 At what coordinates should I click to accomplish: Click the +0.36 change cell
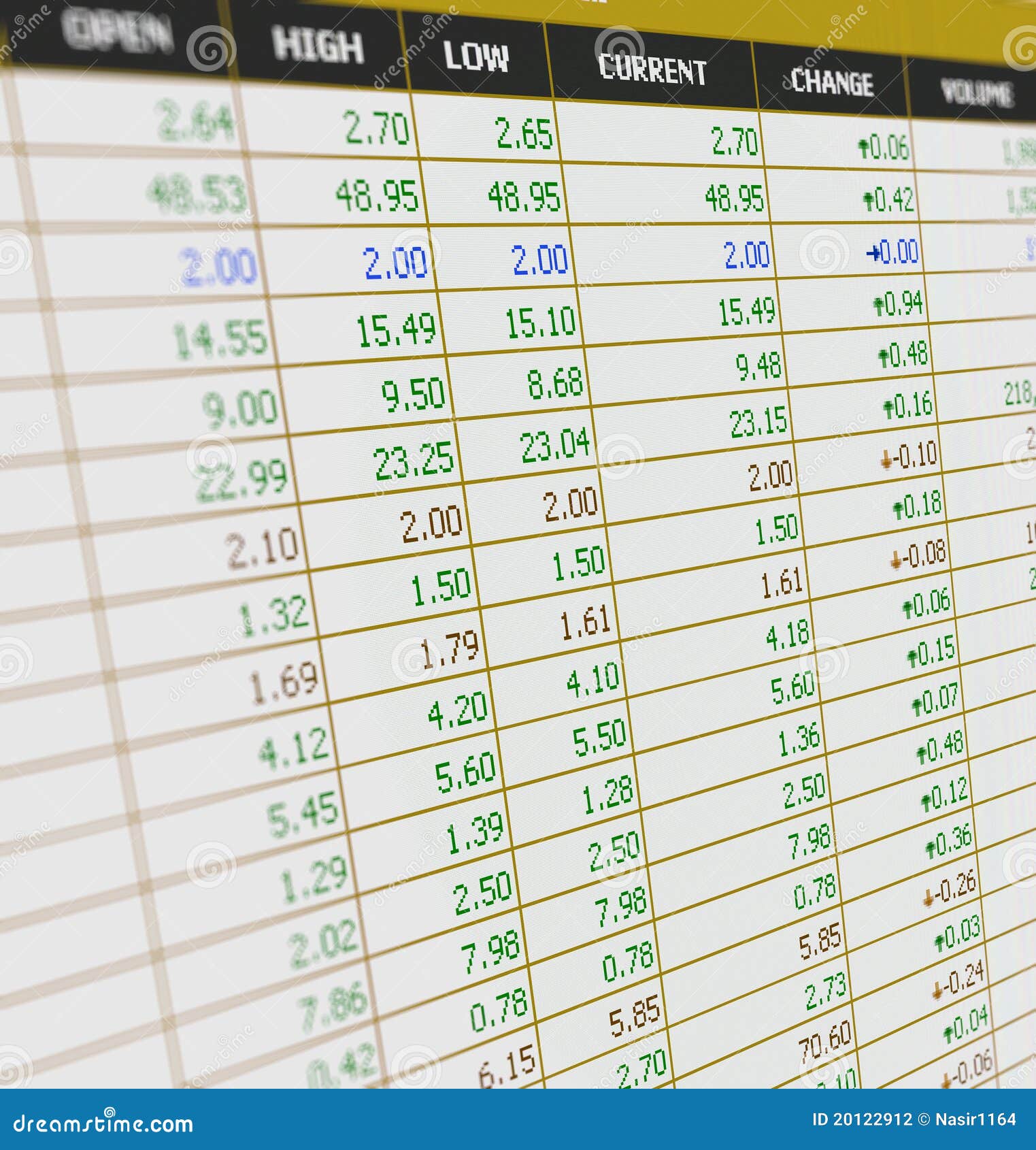948,842
